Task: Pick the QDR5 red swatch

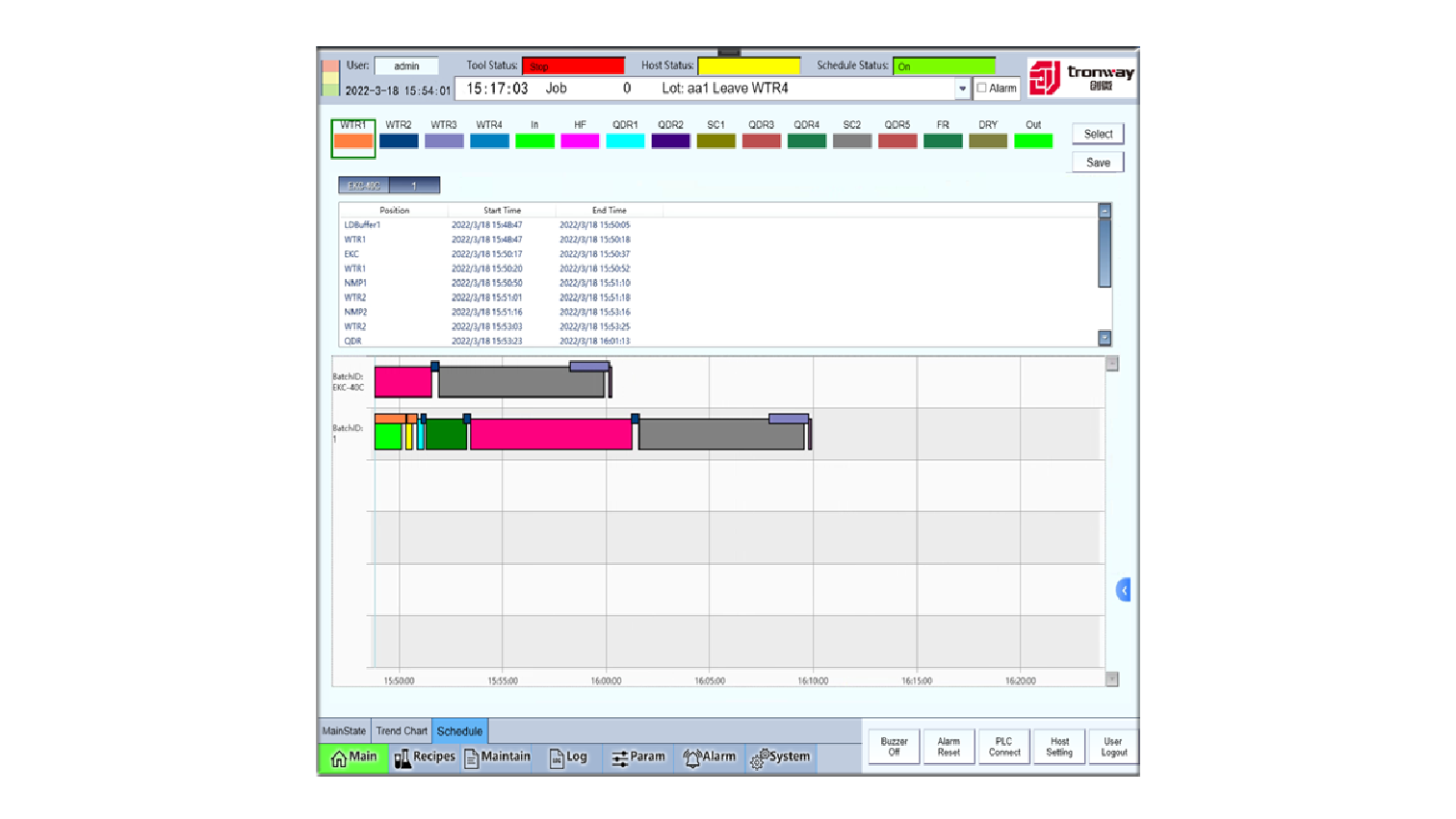Action: [x=897, y=141]
